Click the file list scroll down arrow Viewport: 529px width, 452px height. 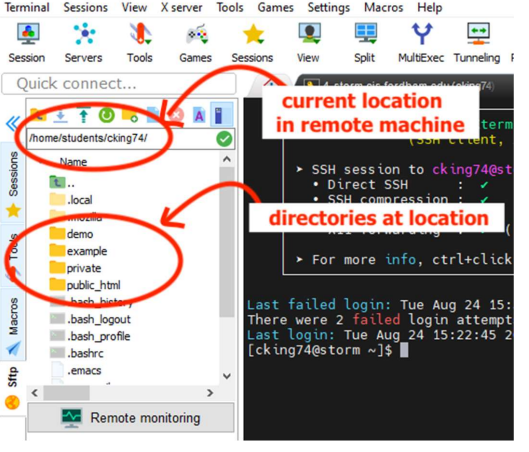(x=227, y=376)
